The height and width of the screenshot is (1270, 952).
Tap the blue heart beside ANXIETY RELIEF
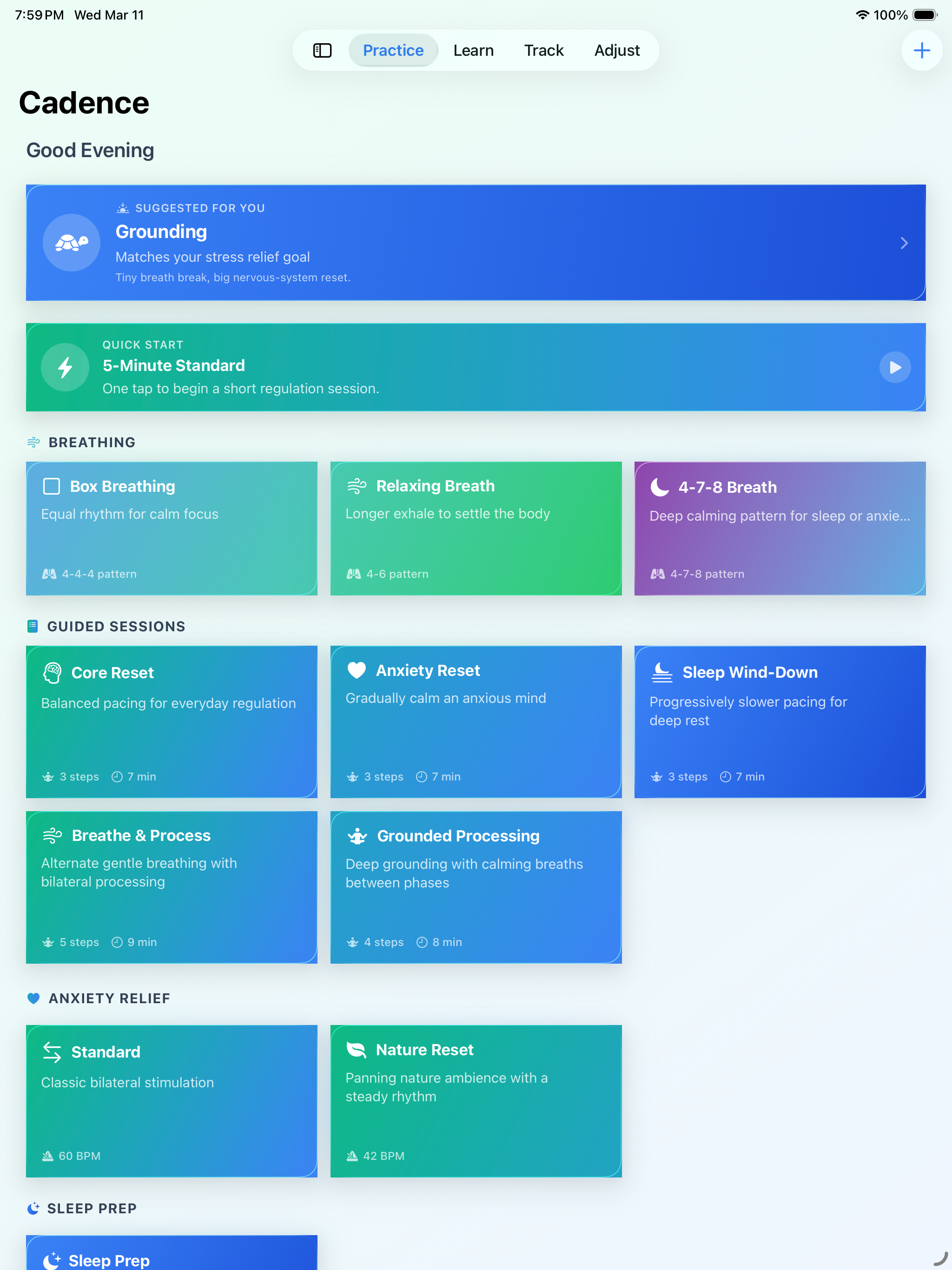point(33,998)
